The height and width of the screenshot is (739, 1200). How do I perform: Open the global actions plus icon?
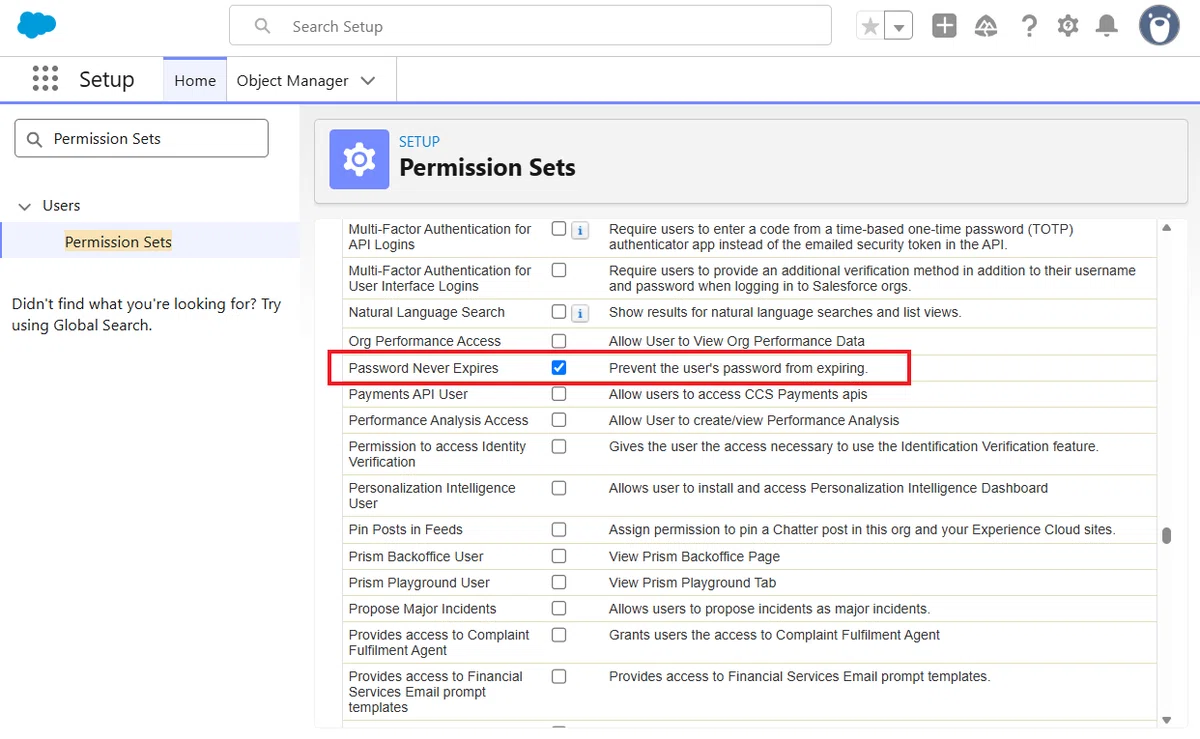pos(944,26)
